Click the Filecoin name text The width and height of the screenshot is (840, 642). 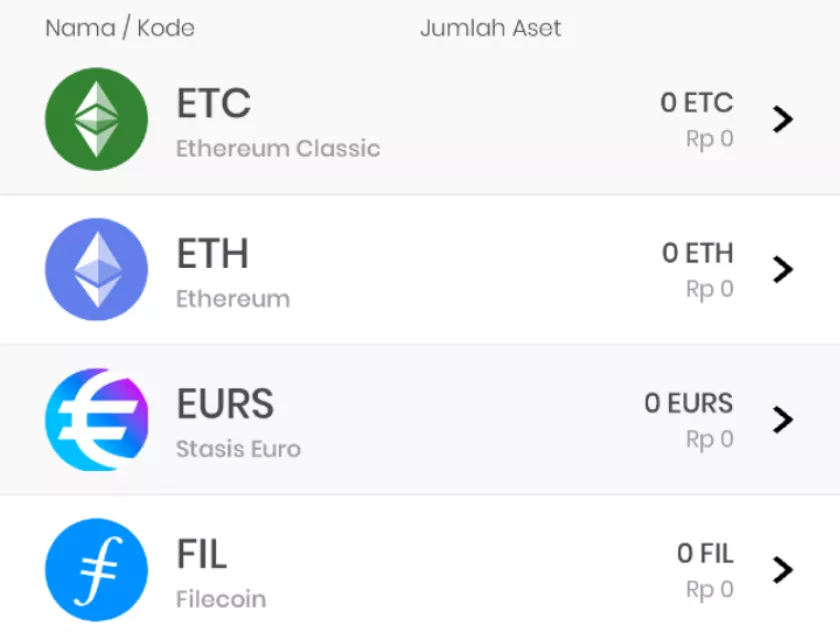click(221, 599)
